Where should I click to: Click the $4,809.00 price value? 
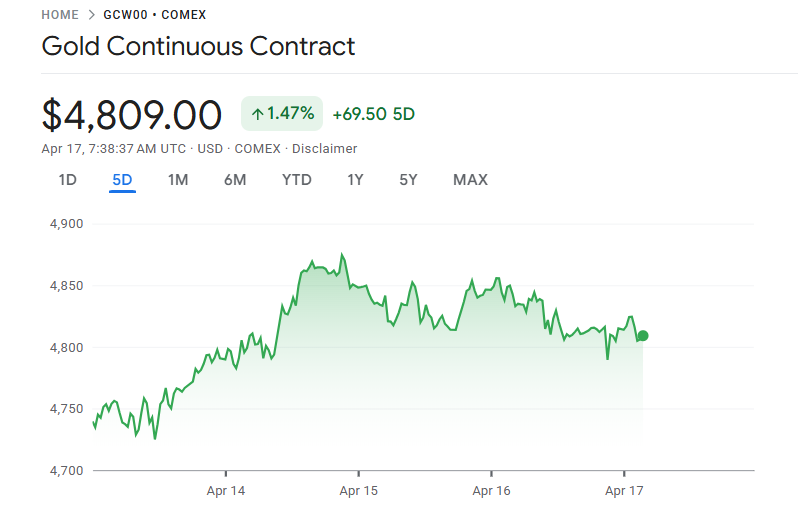131,115
